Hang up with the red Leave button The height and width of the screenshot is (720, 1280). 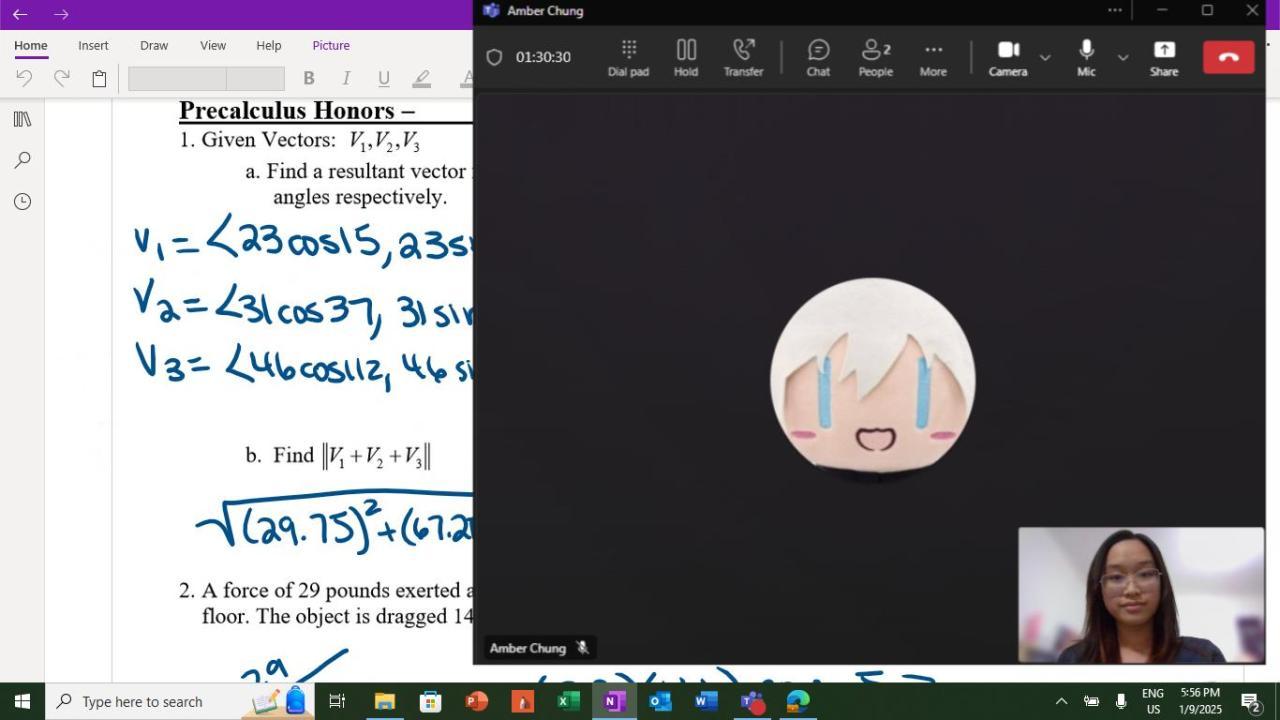[x=1229, y=57]
